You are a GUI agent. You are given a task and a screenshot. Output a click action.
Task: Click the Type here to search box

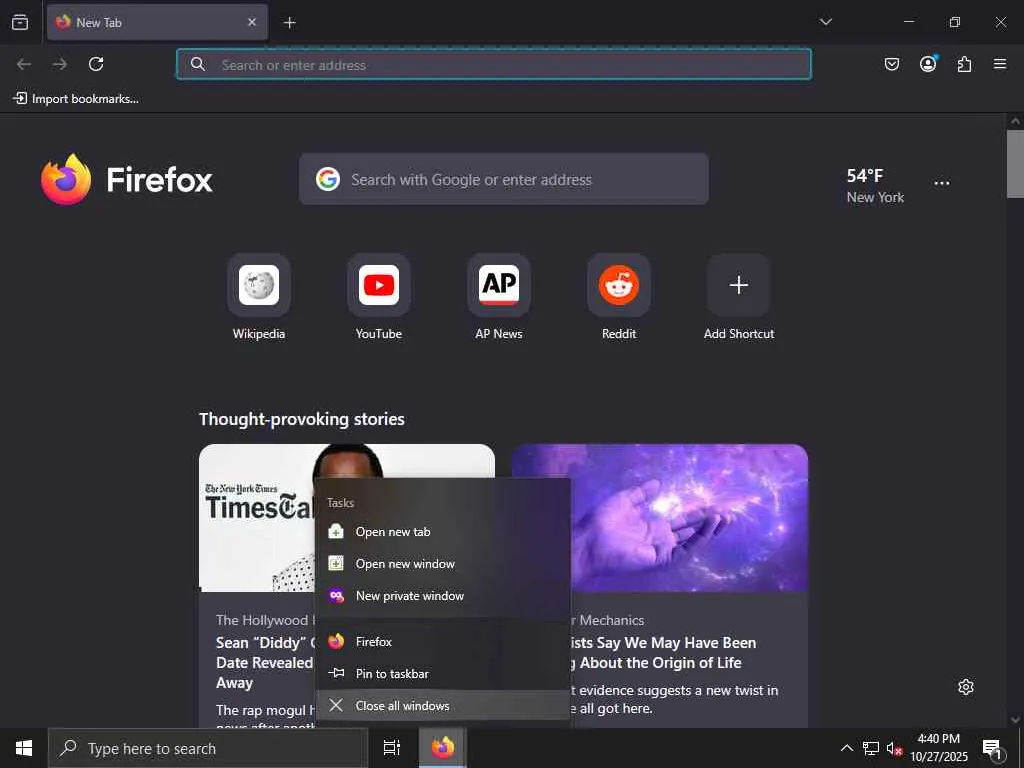(208, 748)
